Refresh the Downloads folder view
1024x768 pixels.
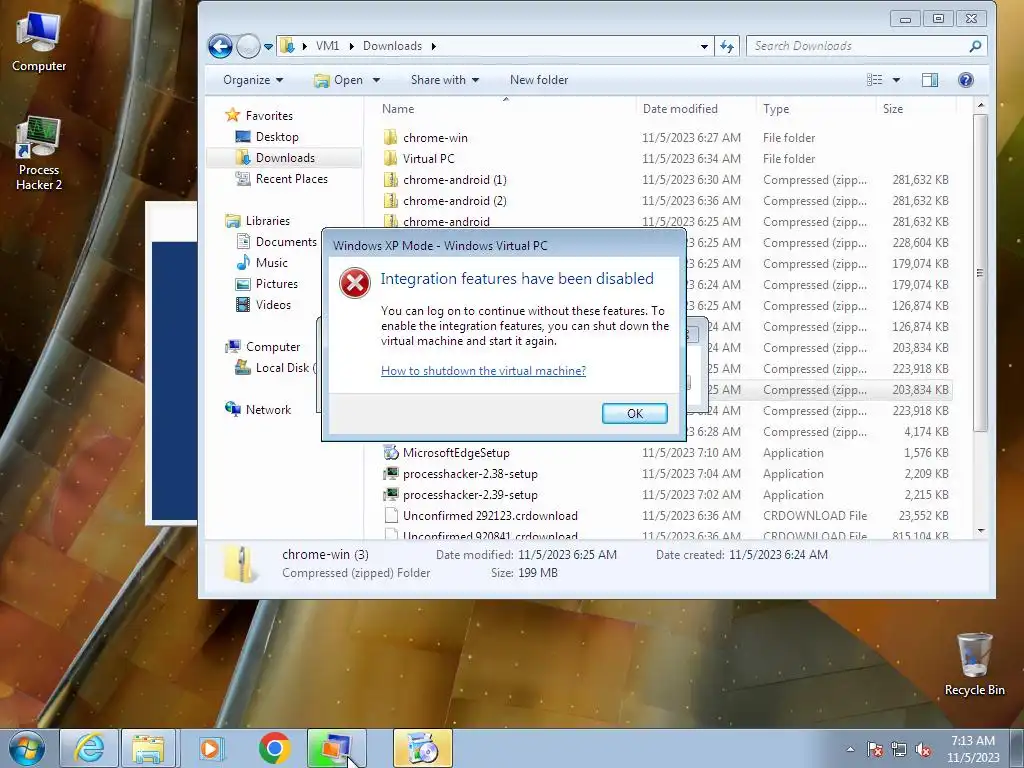pyautogui.click(x=727, y=46)
